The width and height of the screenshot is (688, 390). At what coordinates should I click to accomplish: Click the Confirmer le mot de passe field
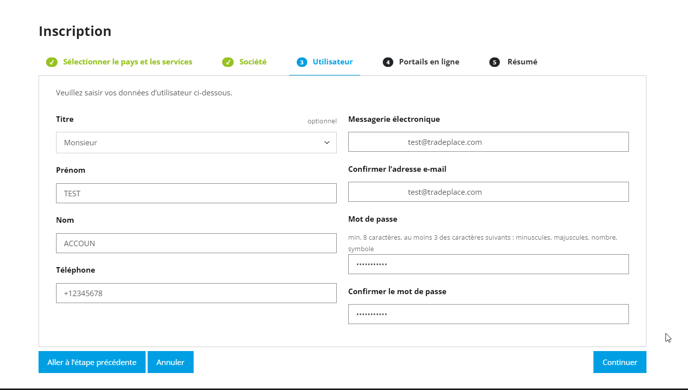488,314
